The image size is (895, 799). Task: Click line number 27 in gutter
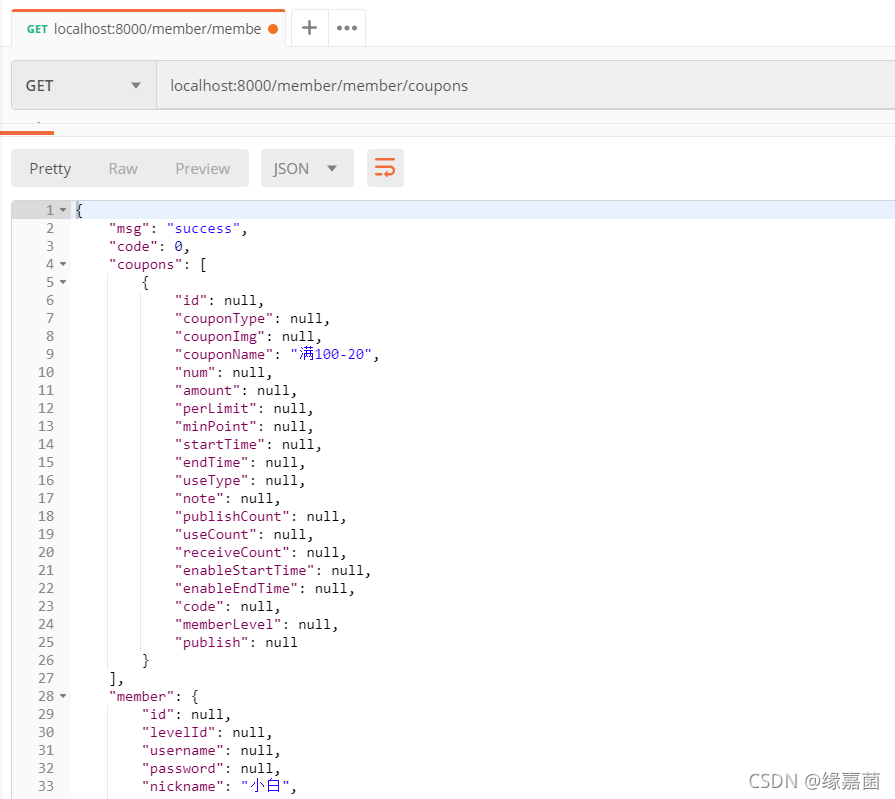pyautogui.click(x=46, y=679)
